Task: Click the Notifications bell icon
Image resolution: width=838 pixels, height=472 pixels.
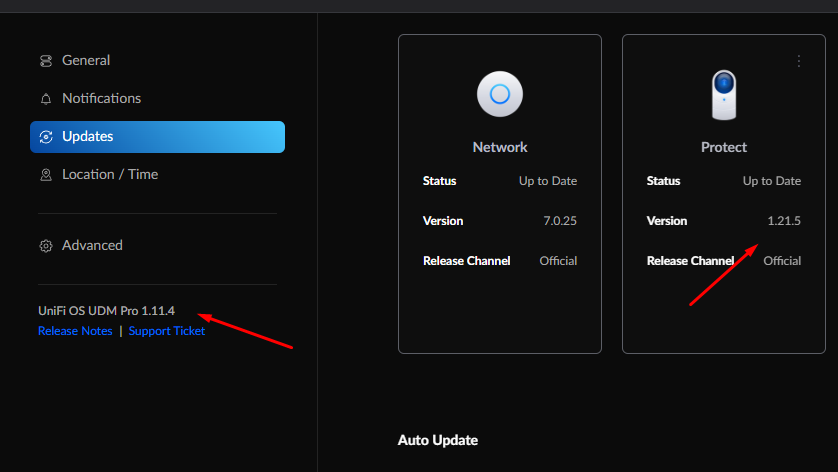Action: click(45, 99)
